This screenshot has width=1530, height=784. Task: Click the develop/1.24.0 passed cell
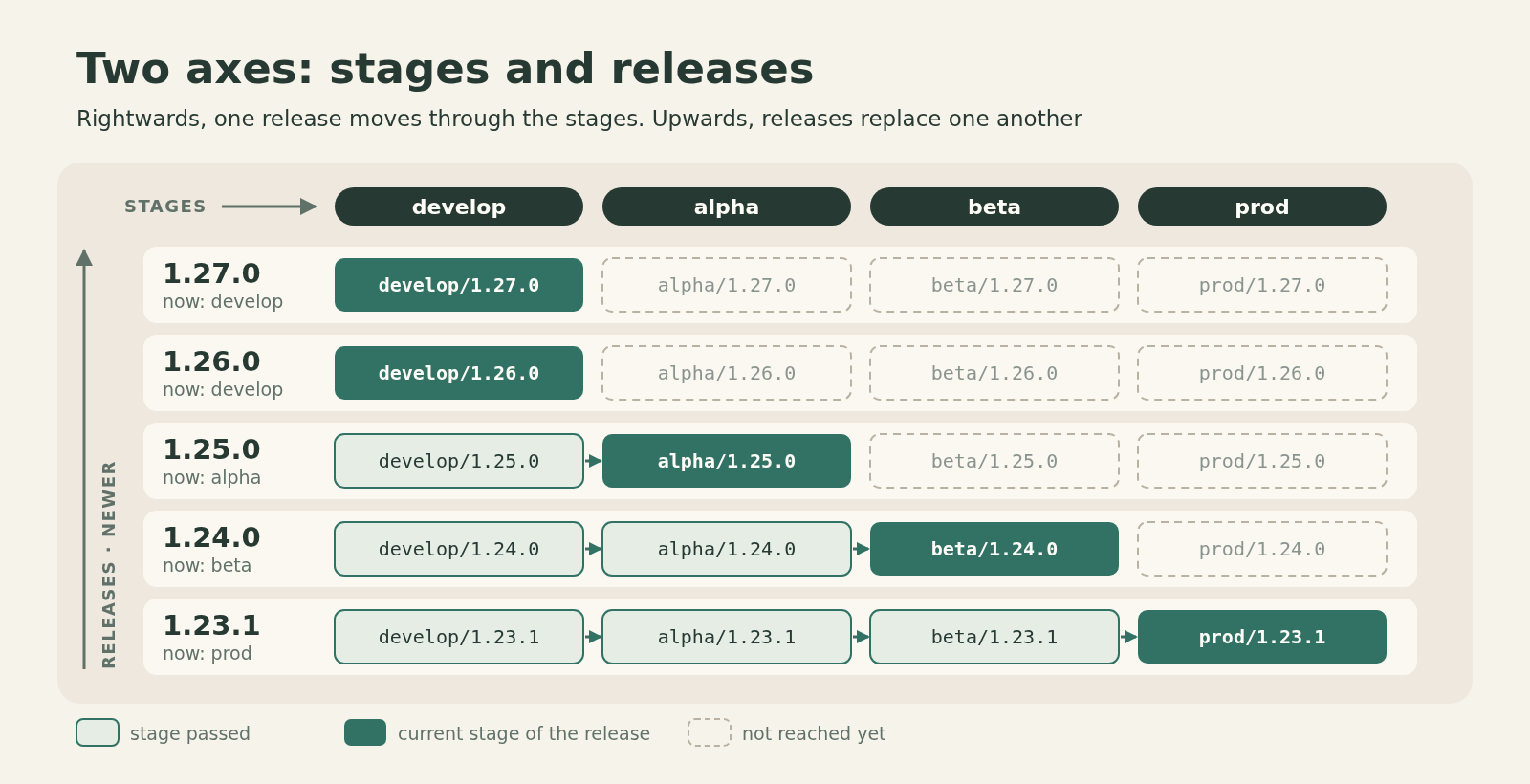coord(459,549)
